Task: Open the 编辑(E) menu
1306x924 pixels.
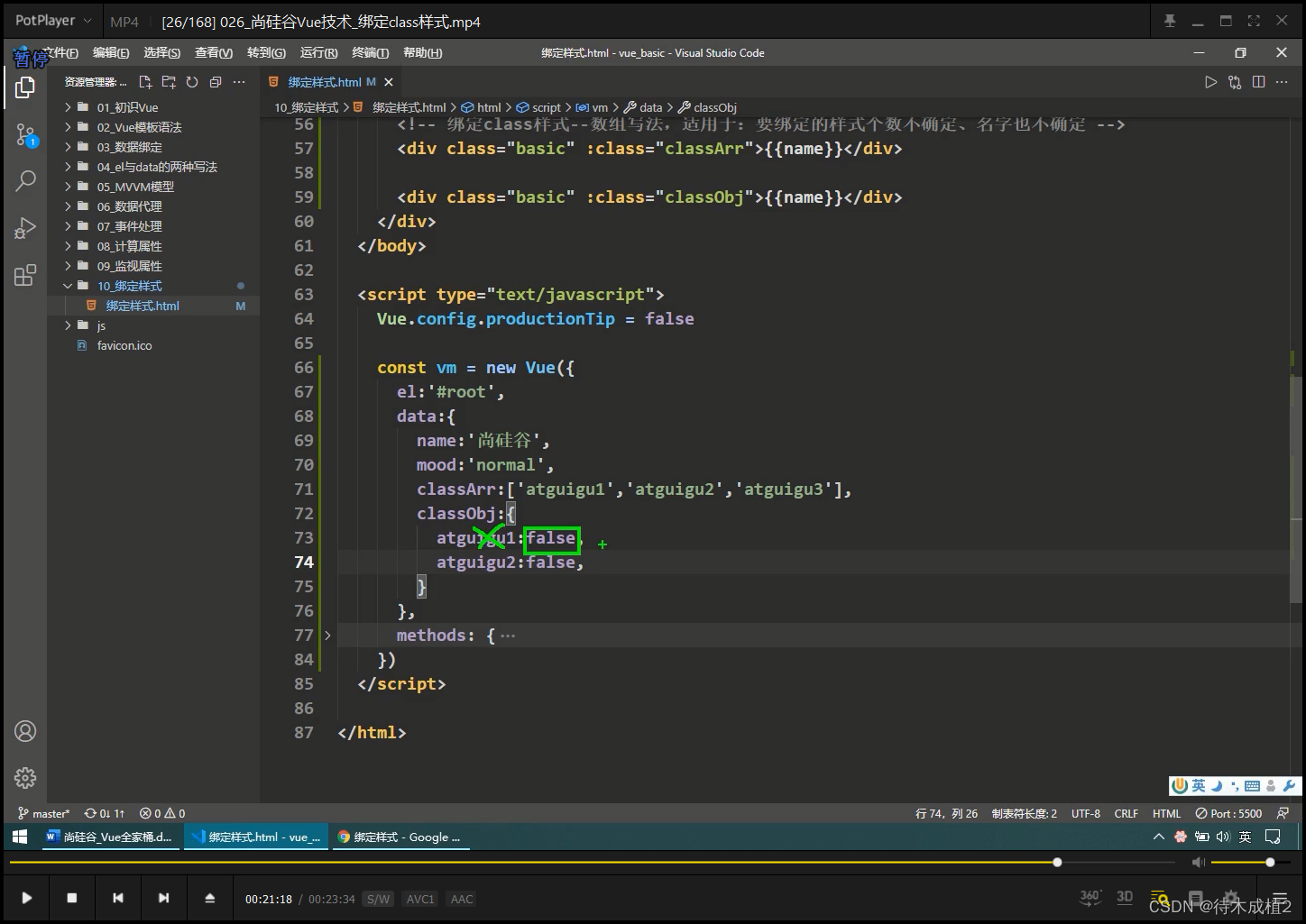Action: 111,53
